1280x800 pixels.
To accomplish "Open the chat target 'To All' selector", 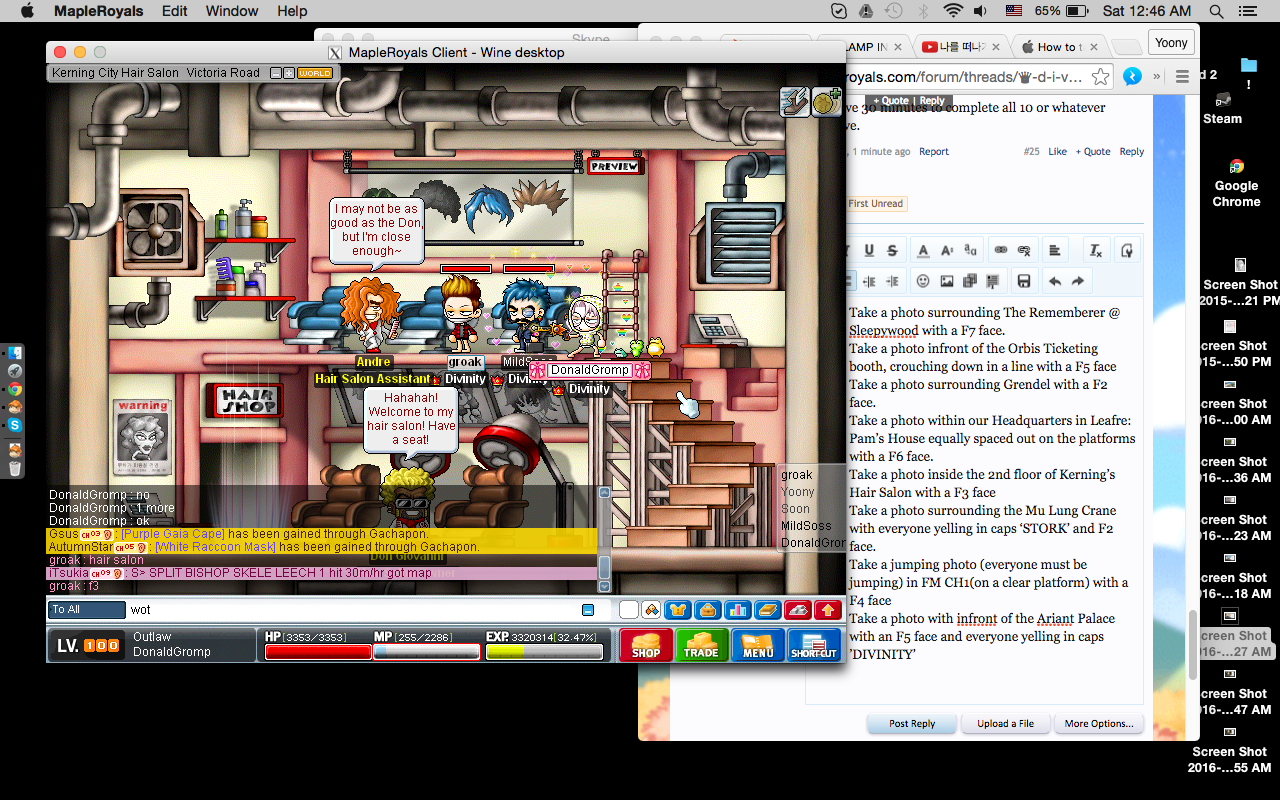I will tap(86, 610).
